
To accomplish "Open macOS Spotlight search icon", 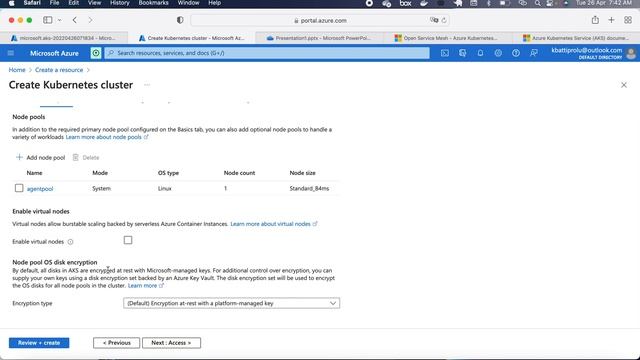I will [538, 3].
